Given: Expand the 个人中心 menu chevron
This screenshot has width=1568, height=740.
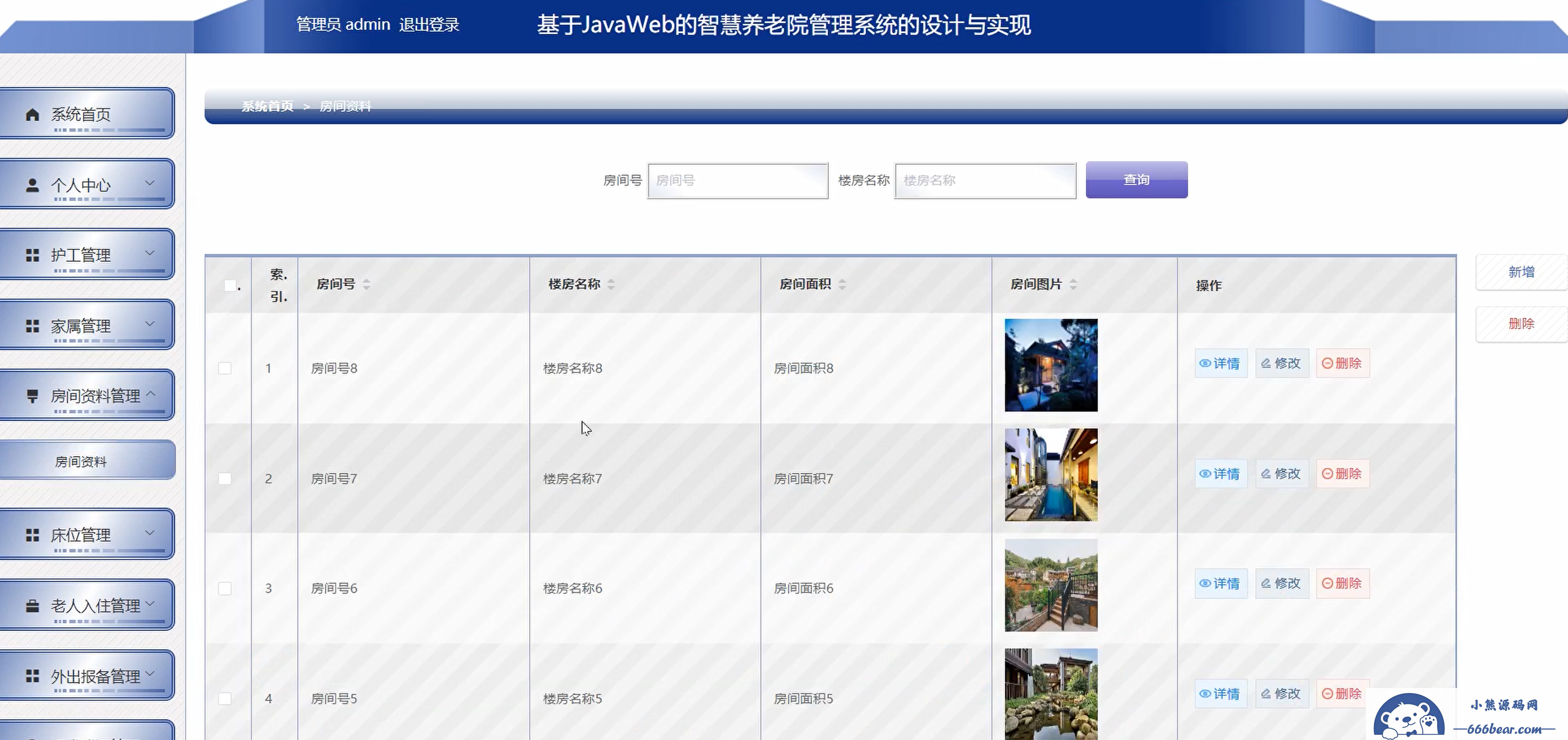Looking at the screenshot, I should pos(150,182).
